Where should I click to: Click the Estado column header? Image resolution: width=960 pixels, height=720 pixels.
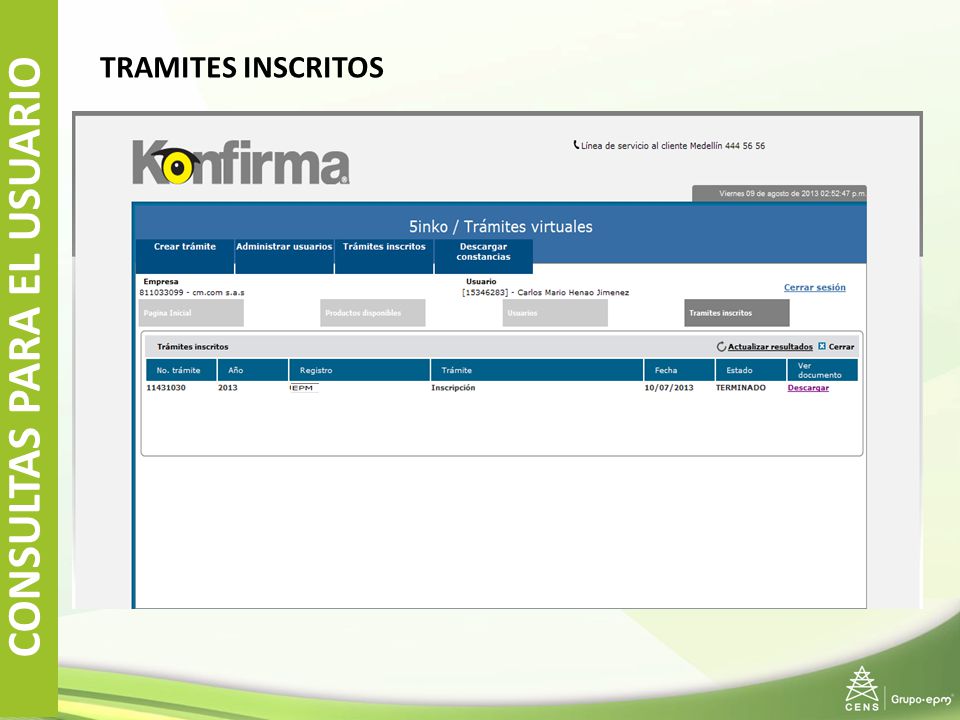point(751,370)
